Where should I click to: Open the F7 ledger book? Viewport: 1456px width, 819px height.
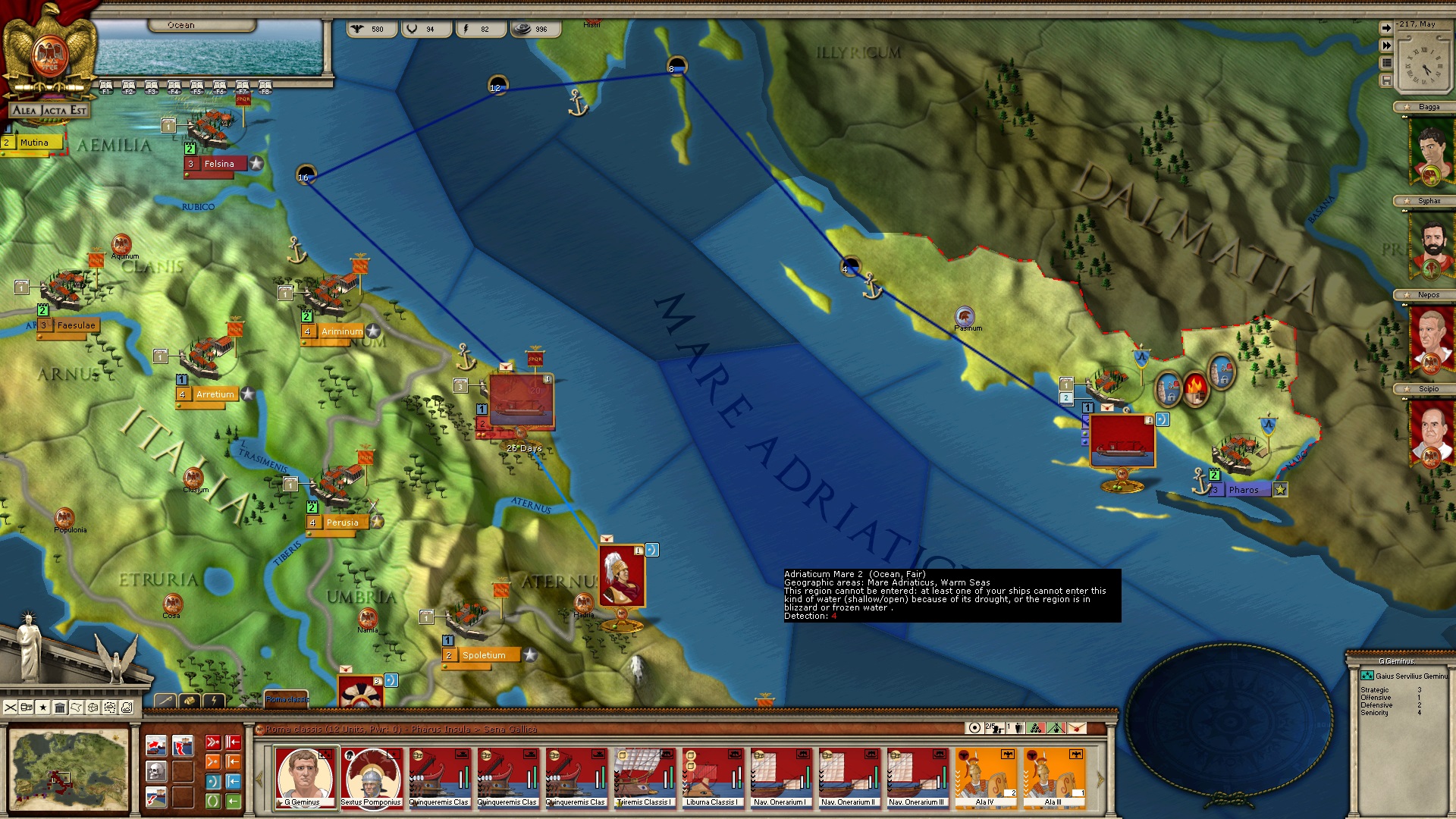[243, 87]
